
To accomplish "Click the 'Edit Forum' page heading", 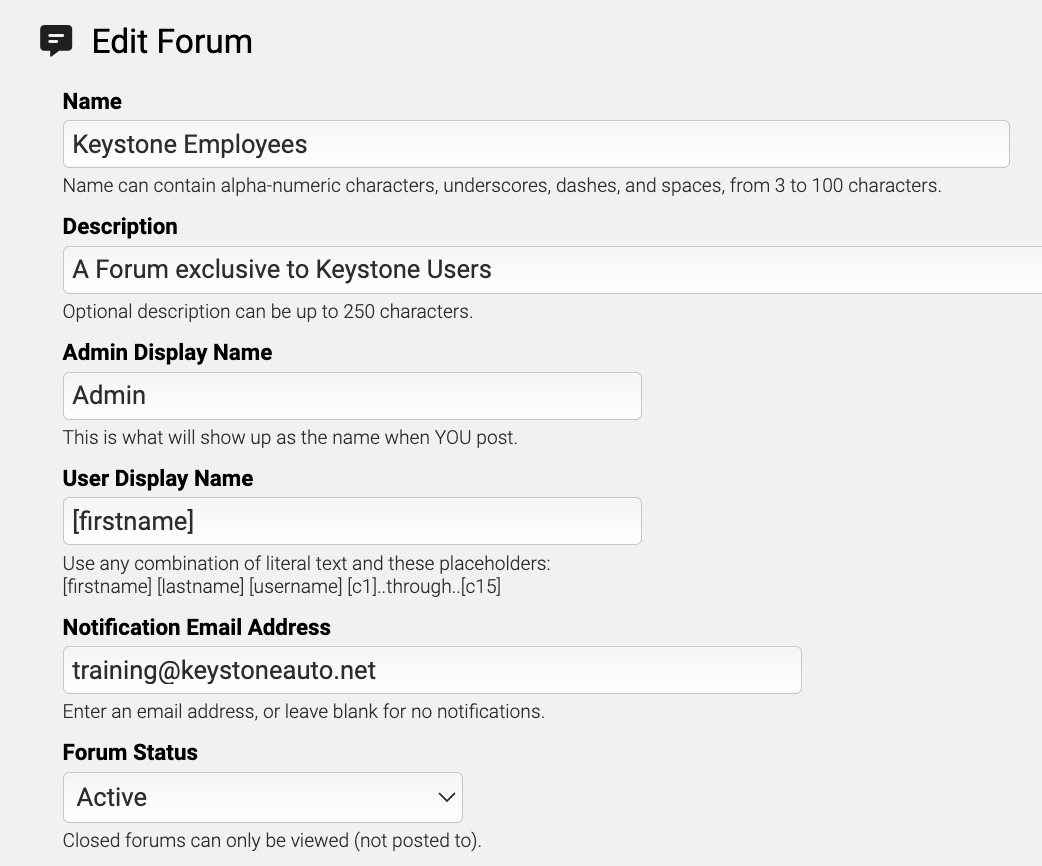I will pyautogui.click(x=172, y=41).
